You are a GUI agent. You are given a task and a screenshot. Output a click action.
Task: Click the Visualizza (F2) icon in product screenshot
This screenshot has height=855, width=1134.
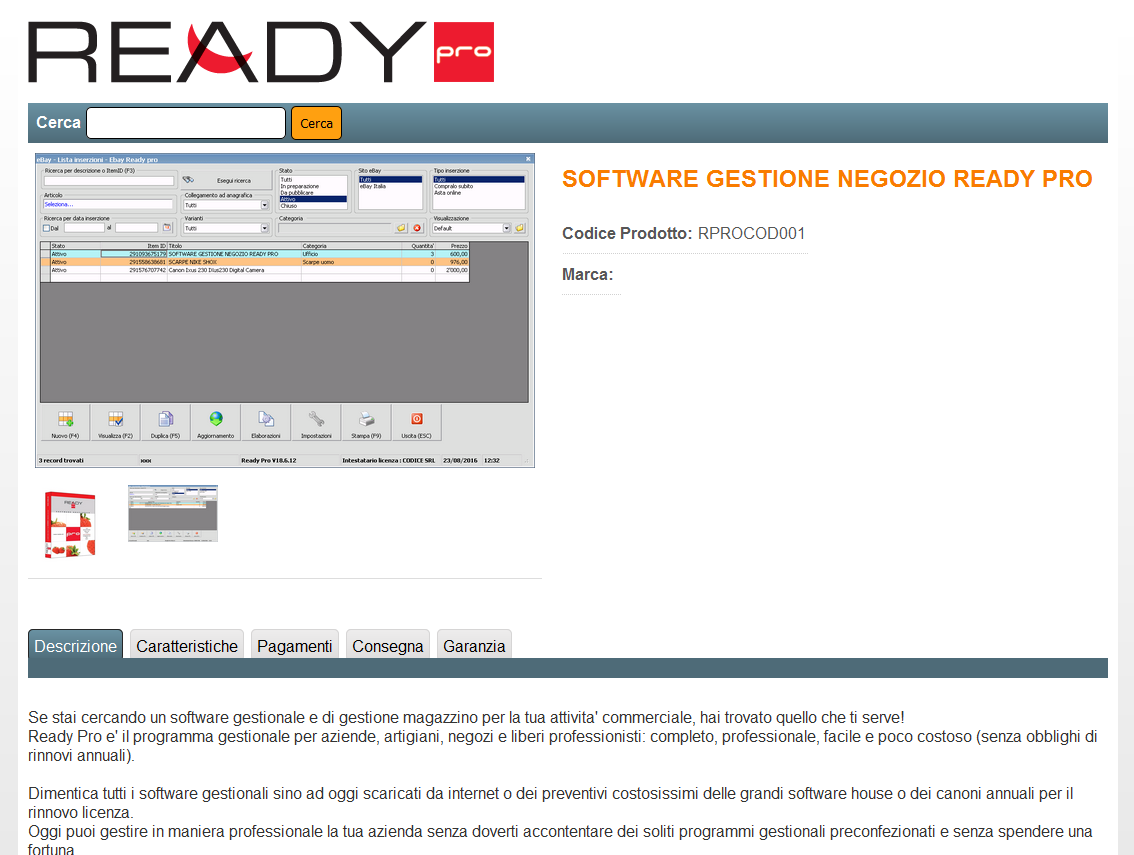pos(116,419)
